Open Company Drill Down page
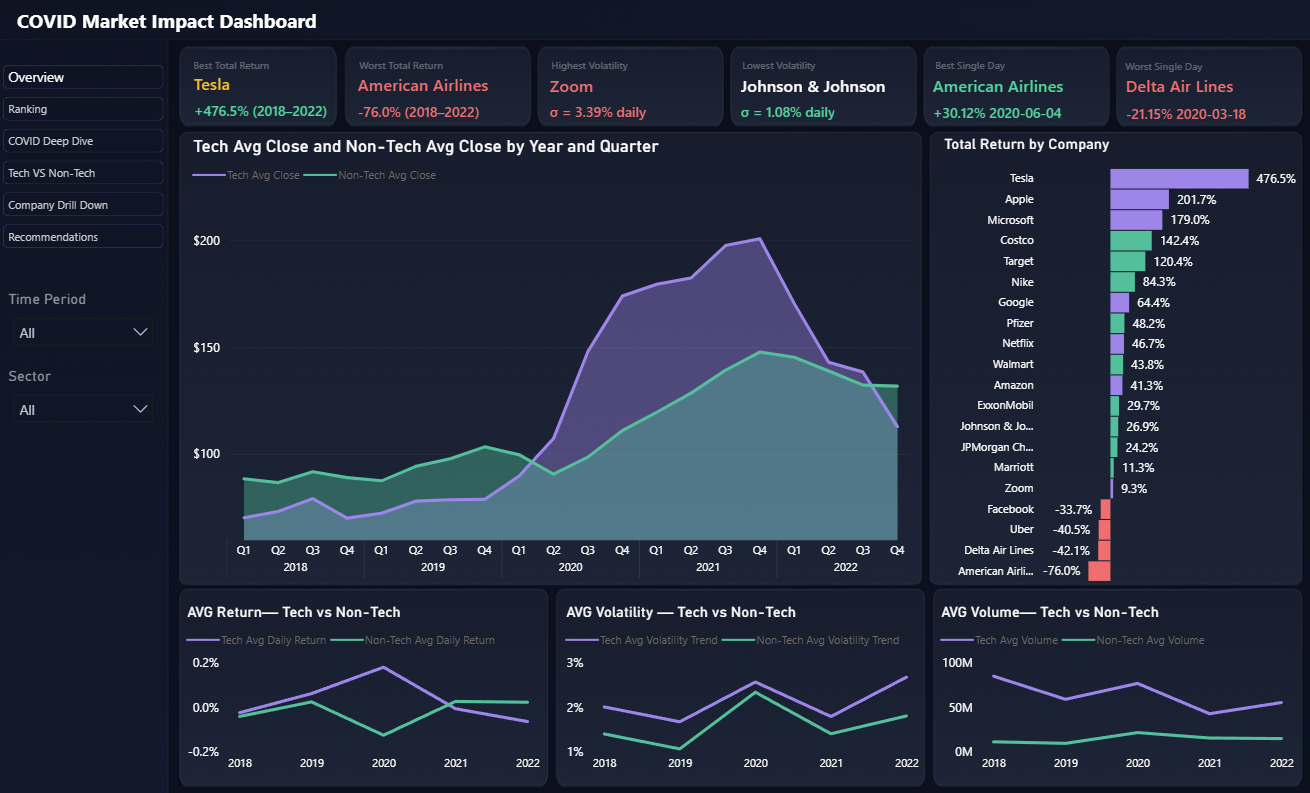The height and width of the screenshot is (793, 1310). point(83,205)
